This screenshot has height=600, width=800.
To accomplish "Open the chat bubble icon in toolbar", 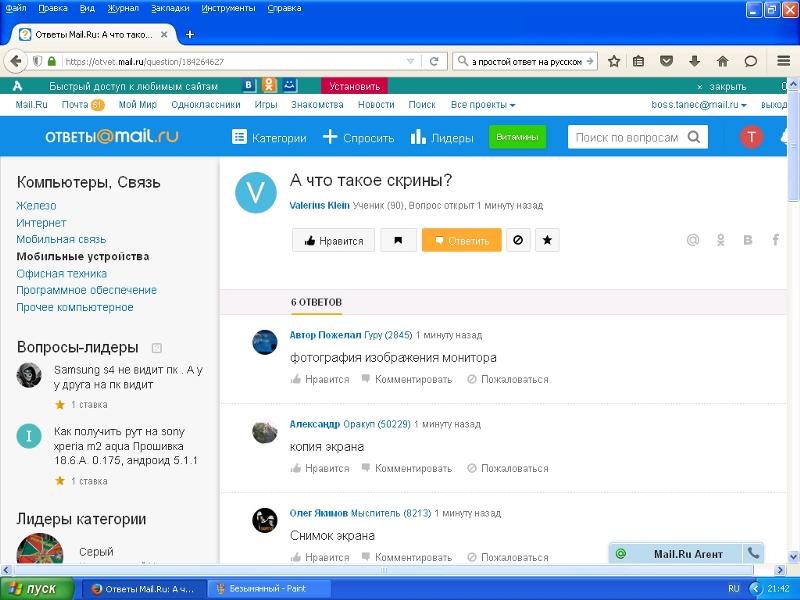I will [x=751, y=61].
